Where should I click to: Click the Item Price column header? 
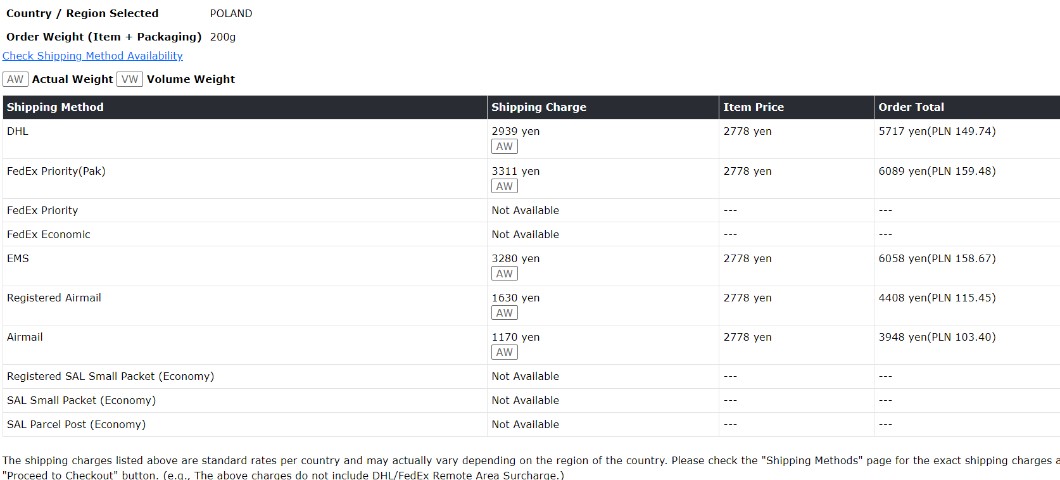click(753, 107)
